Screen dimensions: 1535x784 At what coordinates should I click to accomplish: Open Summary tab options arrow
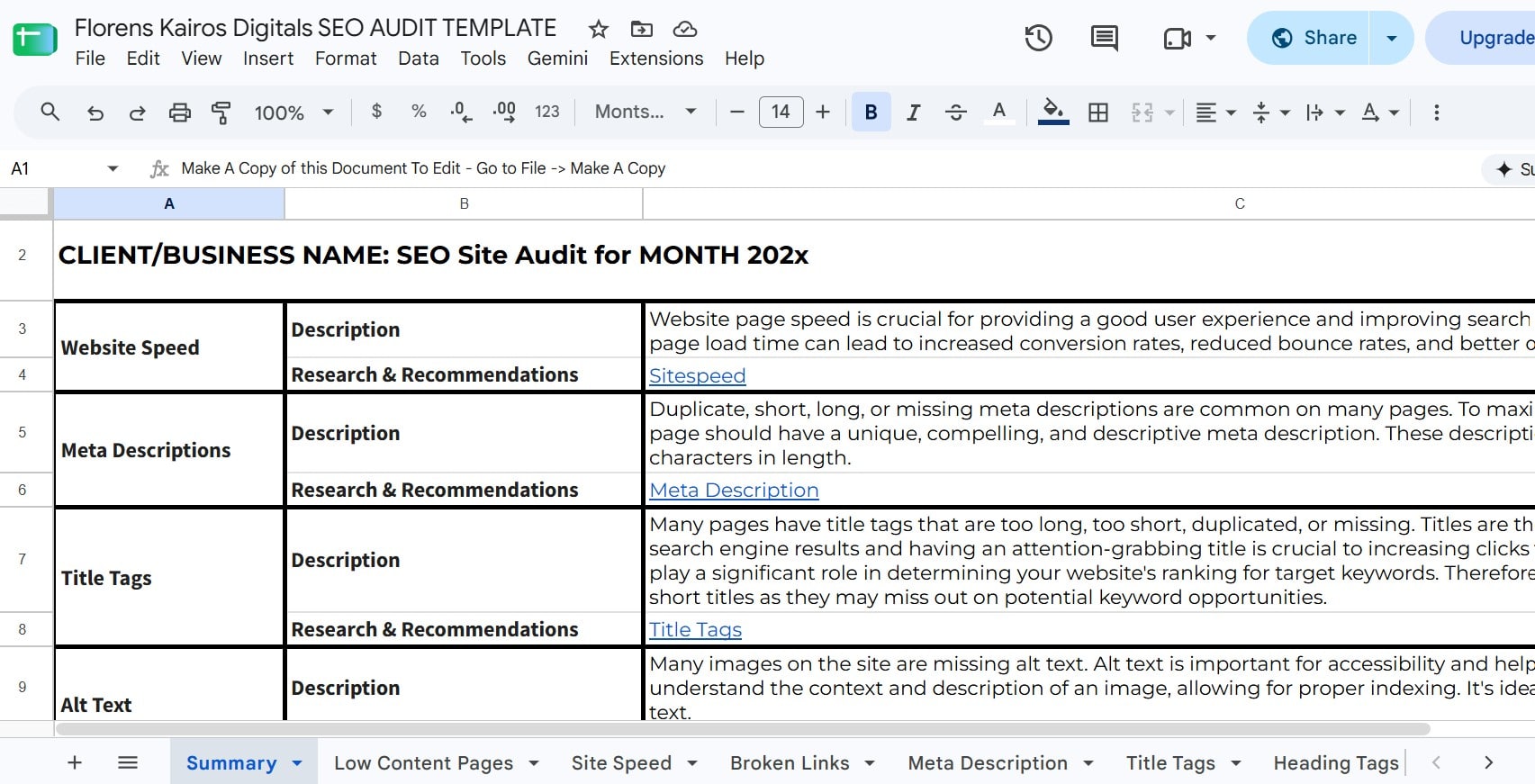click(297, 763)
